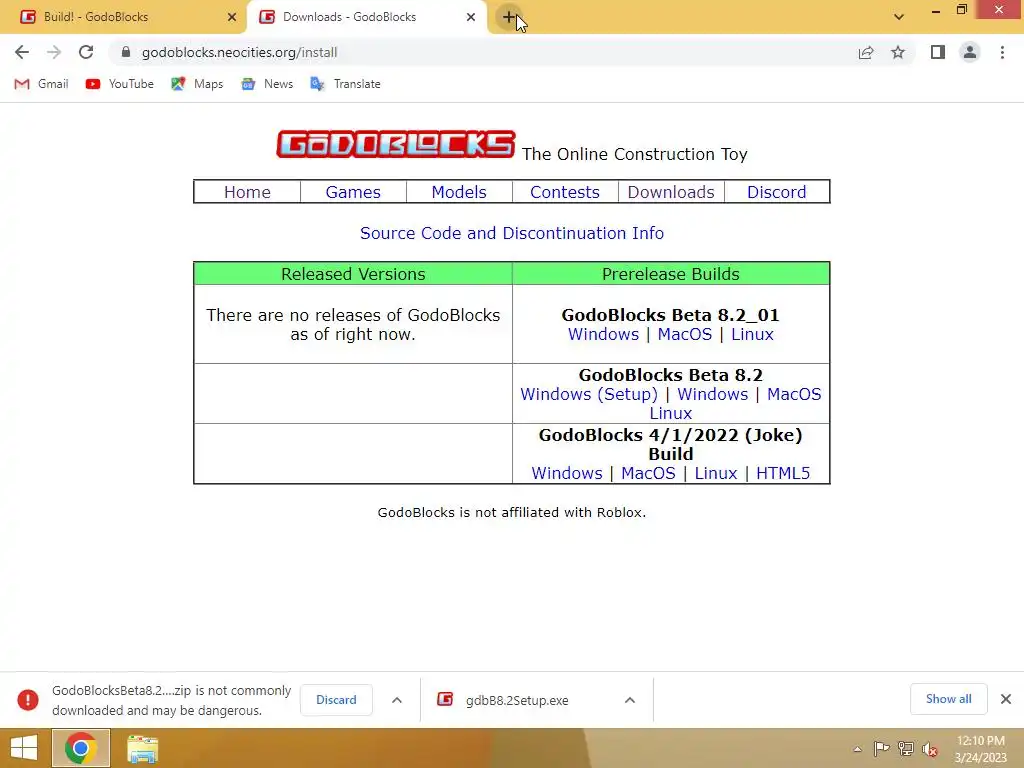Click the taskbar clock and date
This screenshot has width=1024, height=768.
[x=980, y=749]
